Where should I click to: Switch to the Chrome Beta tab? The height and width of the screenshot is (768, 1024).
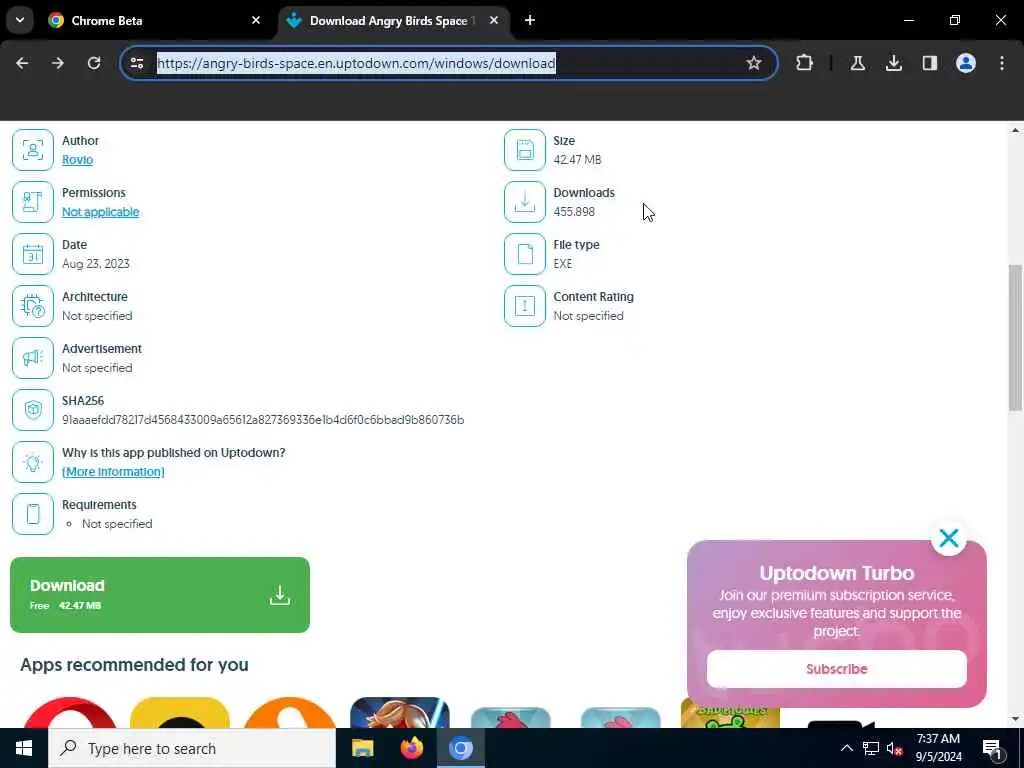point(153,20)
